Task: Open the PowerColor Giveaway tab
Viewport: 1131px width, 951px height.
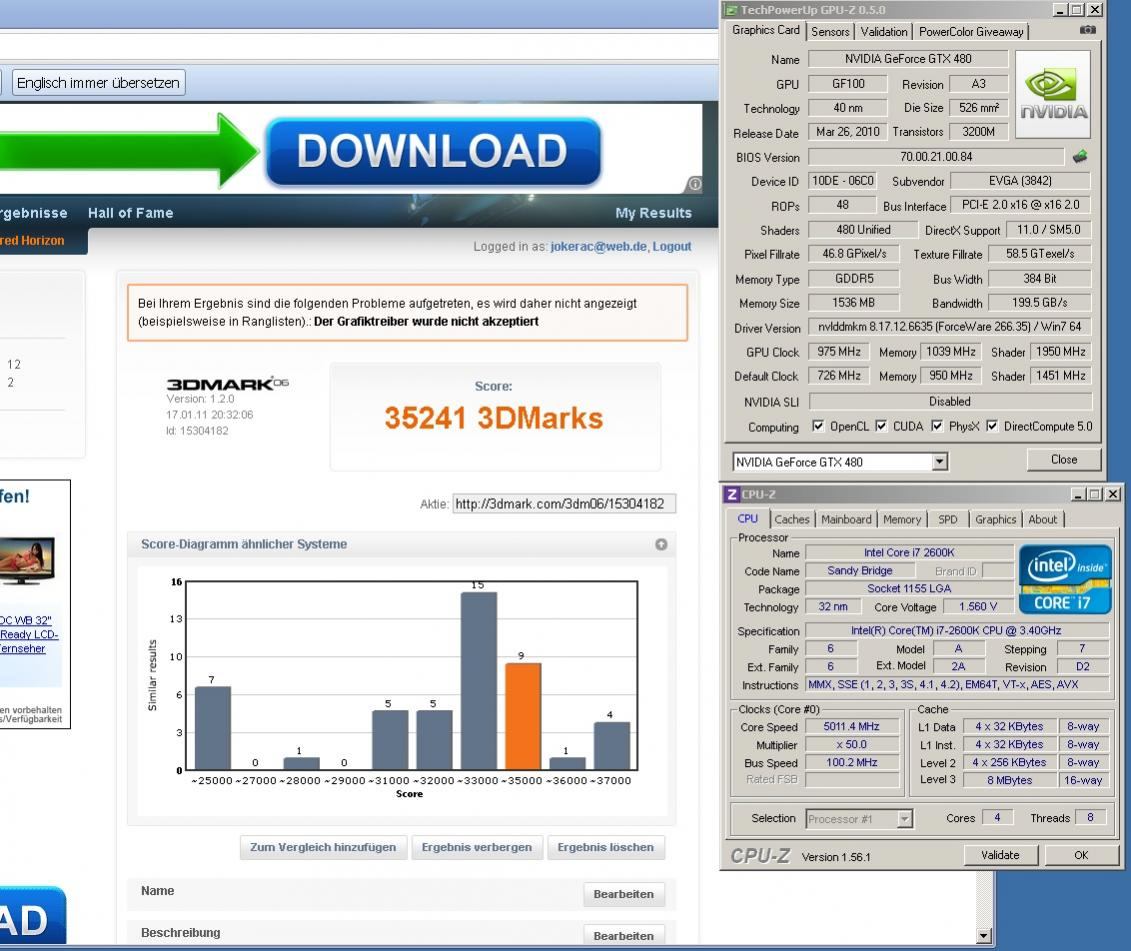Action: pos(971,31)
